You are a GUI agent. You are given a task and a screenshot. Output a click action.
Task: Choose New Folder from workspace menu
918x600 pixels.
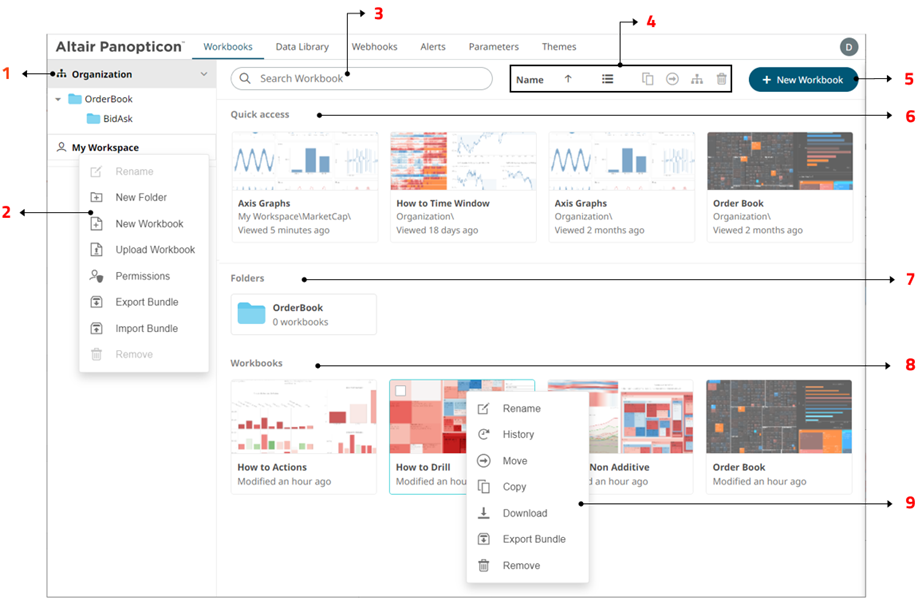pos(141,197)
